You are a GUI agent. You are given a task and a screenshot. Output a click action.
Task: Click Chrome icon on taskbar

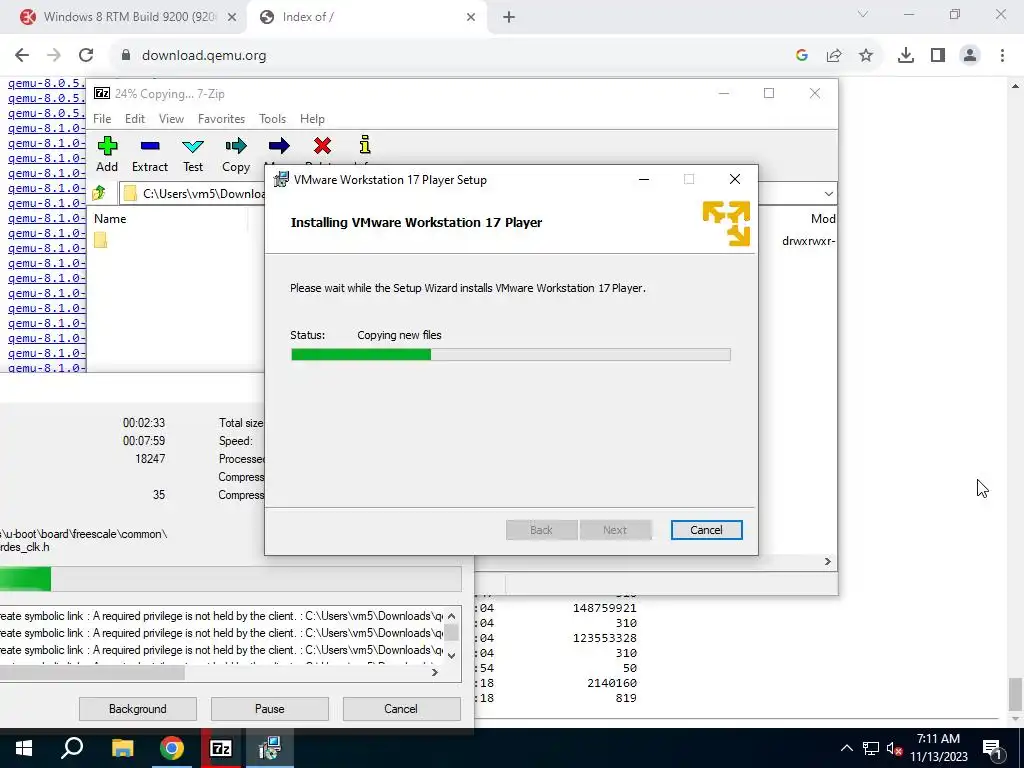click(x=172, y=748)
